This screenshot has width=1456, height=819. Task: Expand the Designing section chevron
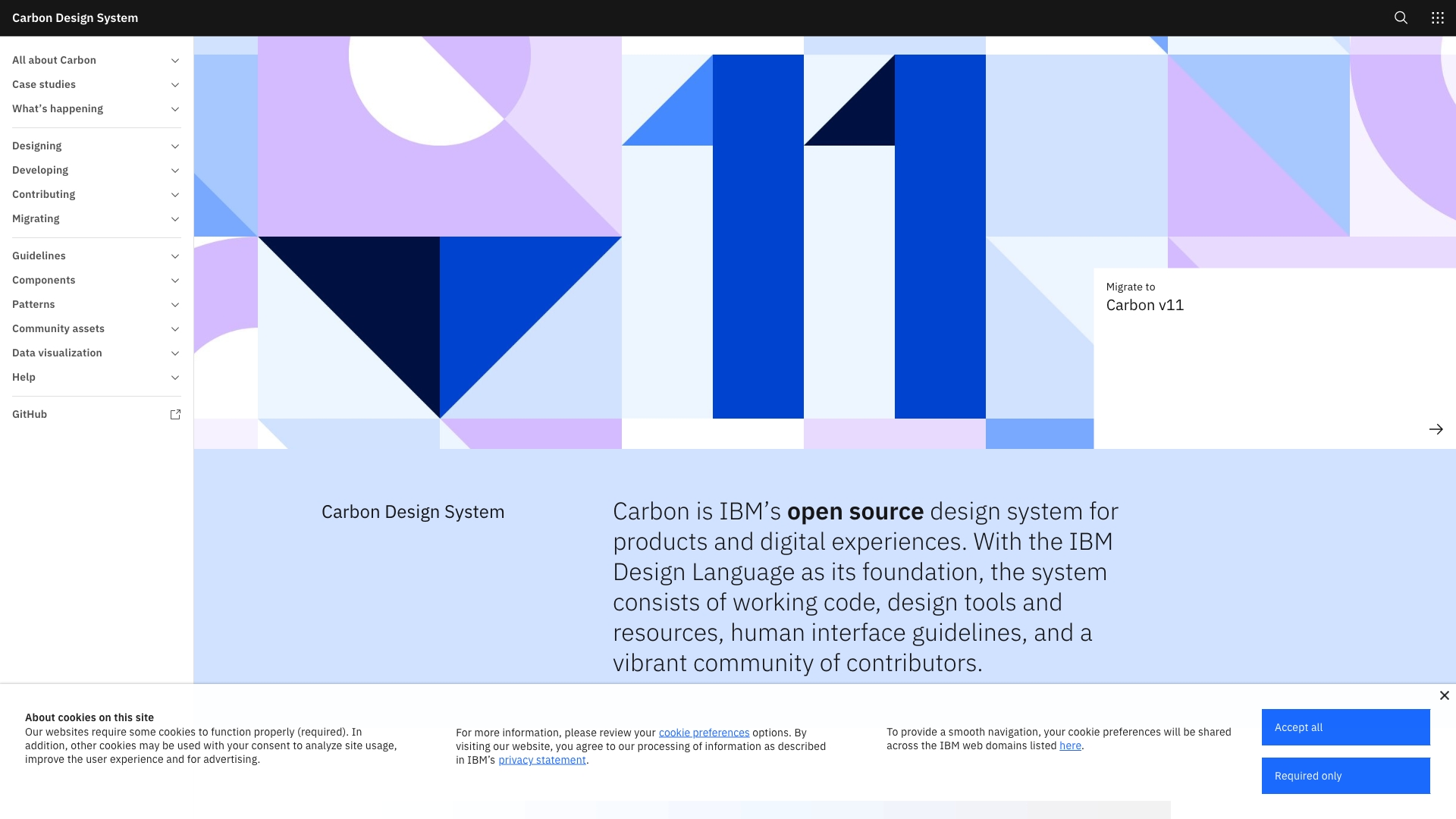pos(175,146)
